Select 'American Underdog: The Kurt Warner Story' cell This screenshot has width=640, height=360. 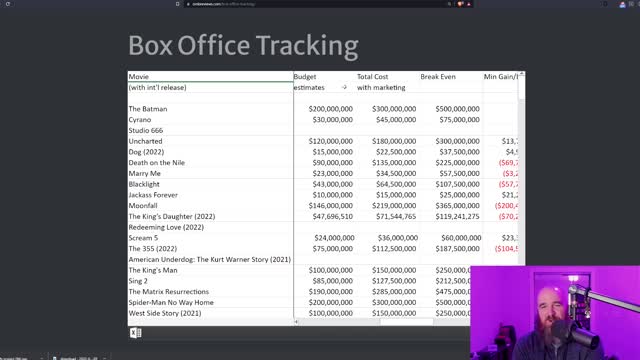point(211,259)
